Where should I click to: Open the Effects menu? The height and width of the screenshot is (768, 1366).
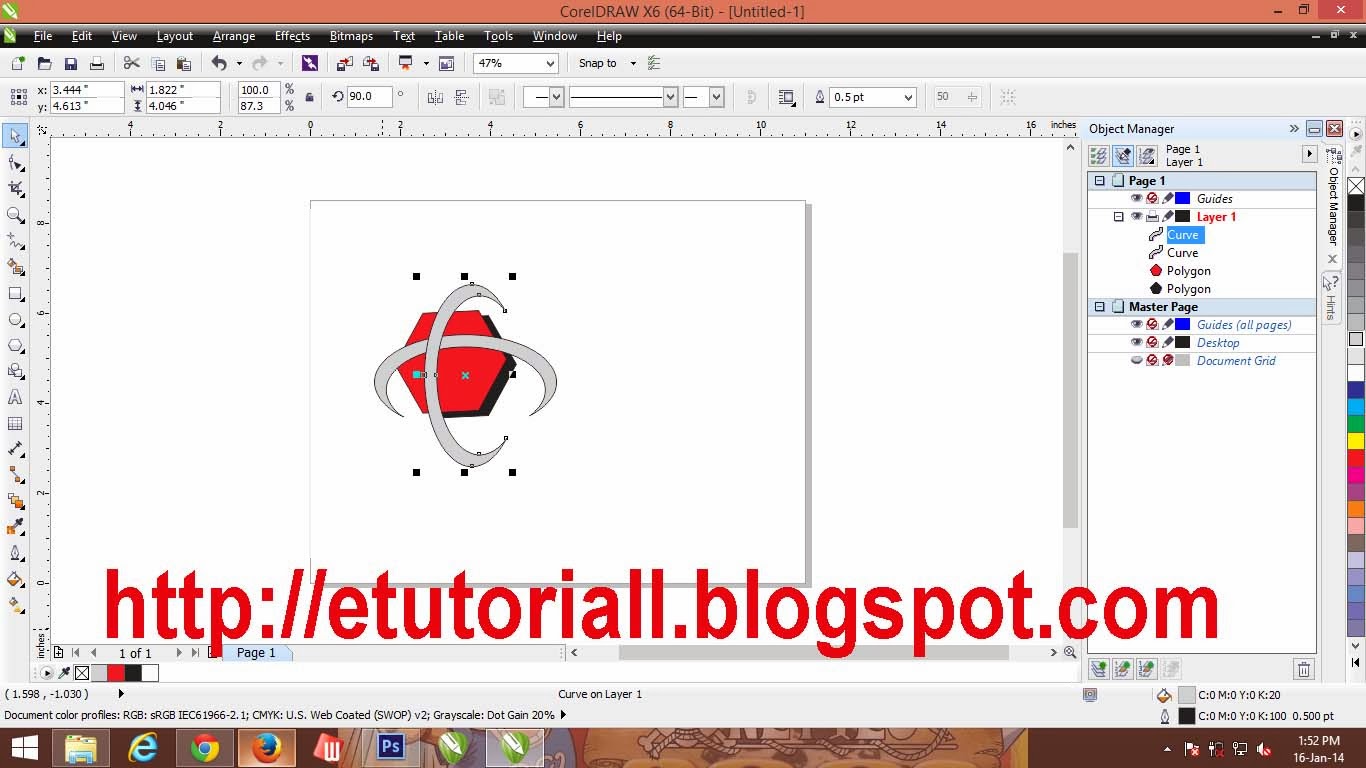point(292,36)
